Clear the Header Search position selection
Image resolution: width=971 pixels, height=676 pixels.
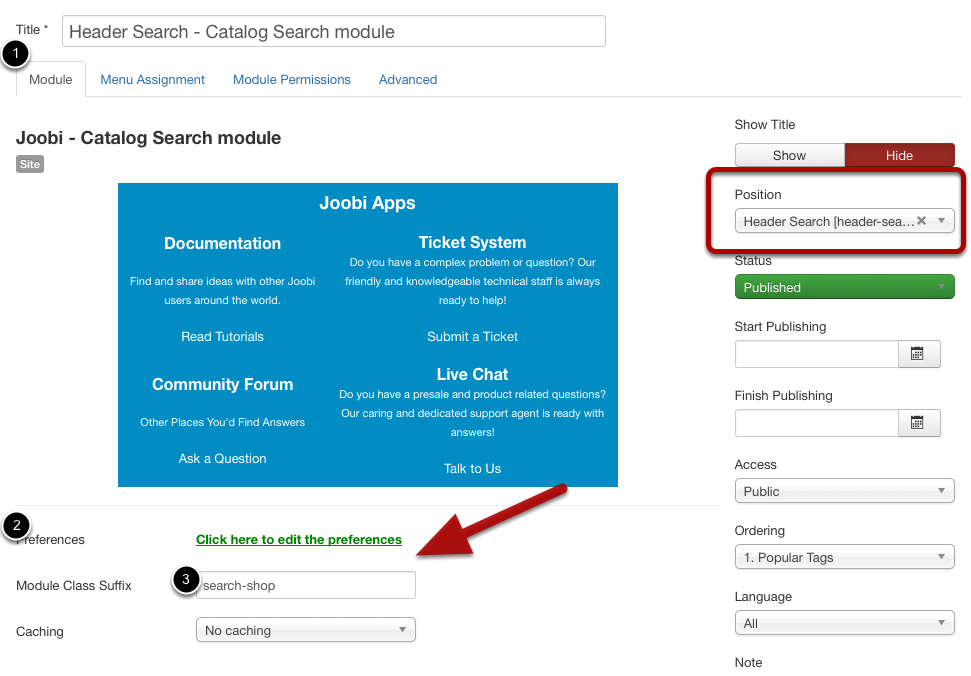921,221
